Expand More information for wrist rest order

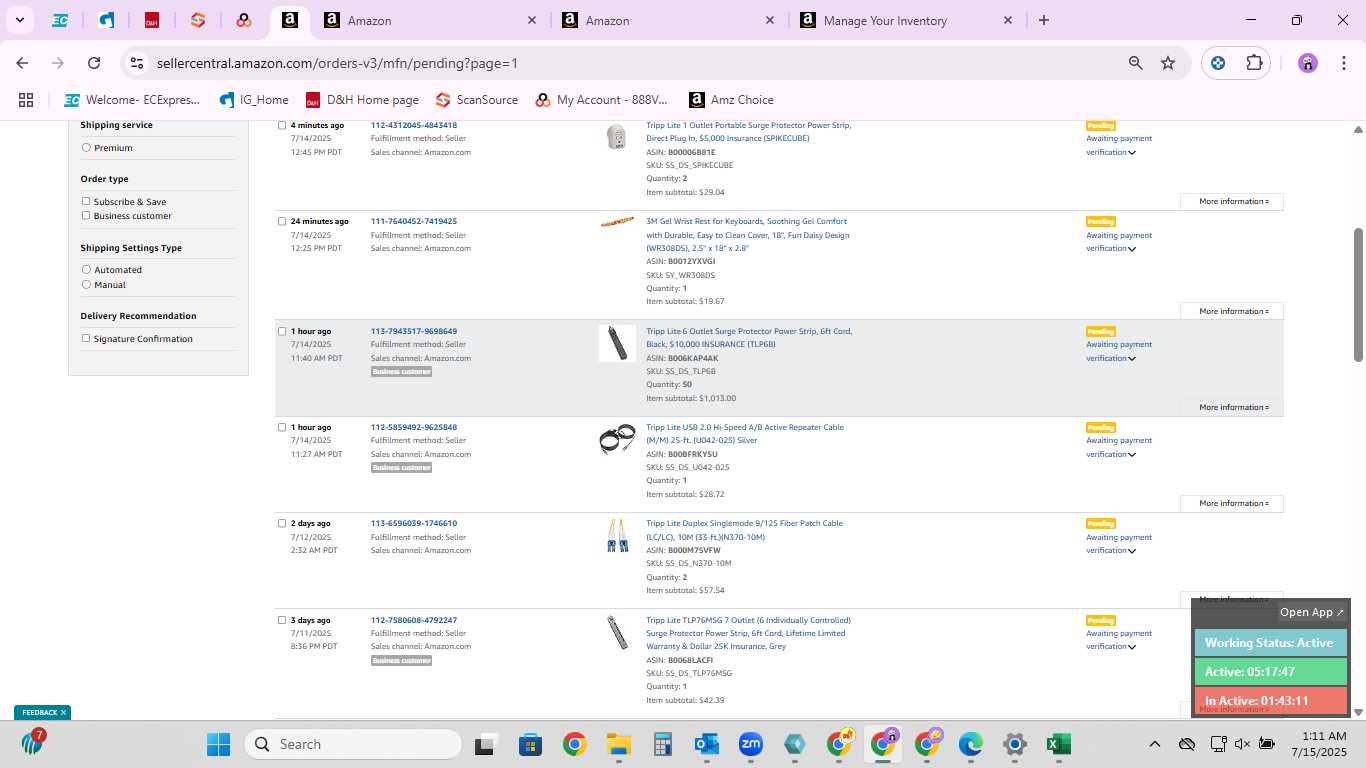1232,312
